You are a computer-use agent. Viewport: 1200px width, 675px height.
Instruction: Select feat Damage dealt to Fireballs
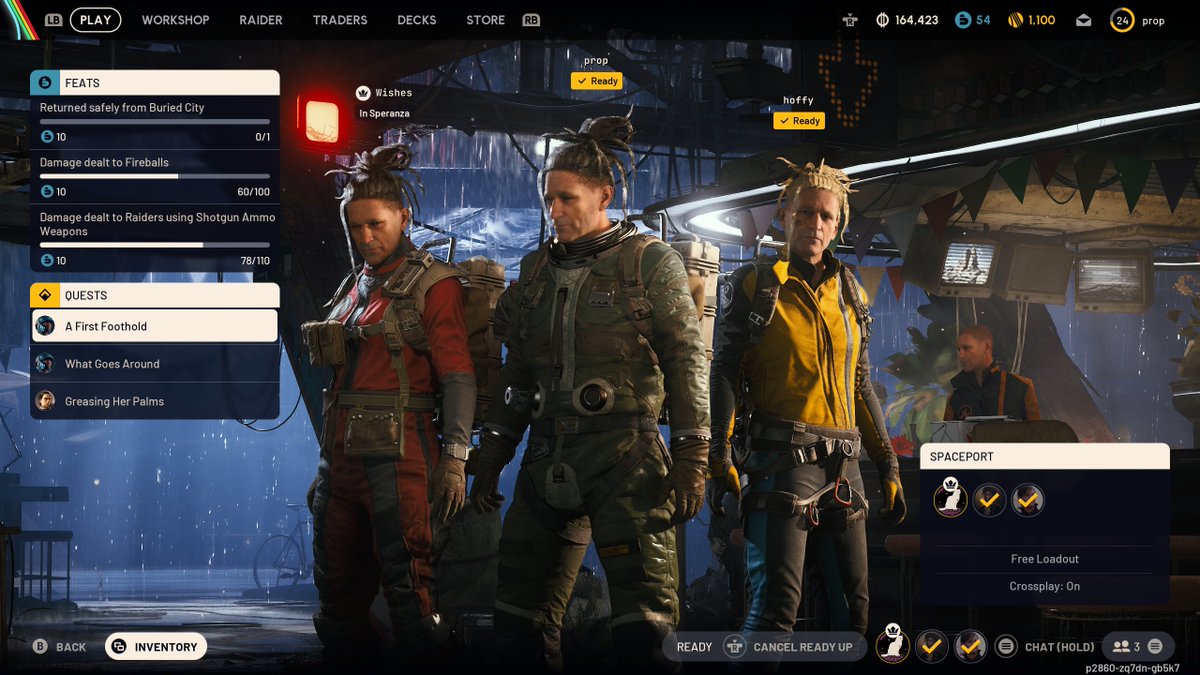(x=155, y=177)
